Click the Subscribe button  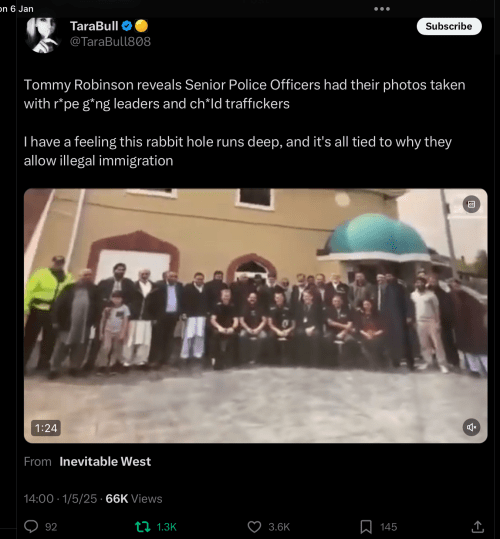pyautogui.click(x=449, y=26)
